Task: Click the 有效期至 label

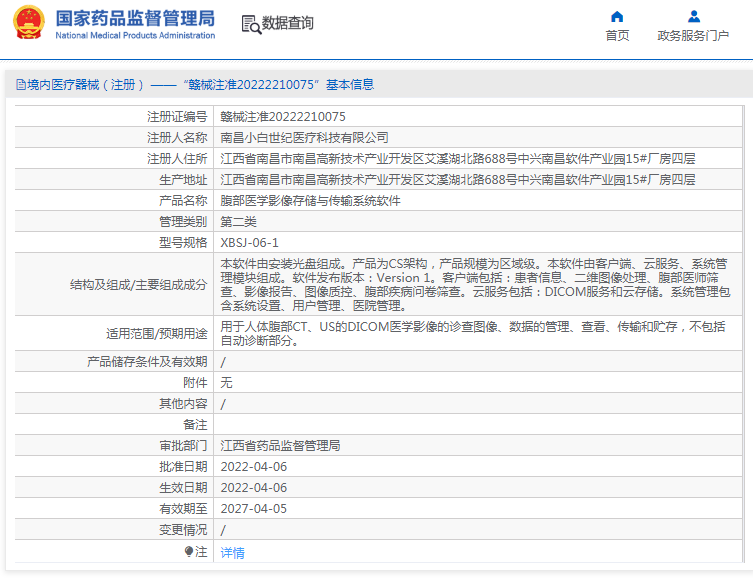Action: (x=183, y=509)
